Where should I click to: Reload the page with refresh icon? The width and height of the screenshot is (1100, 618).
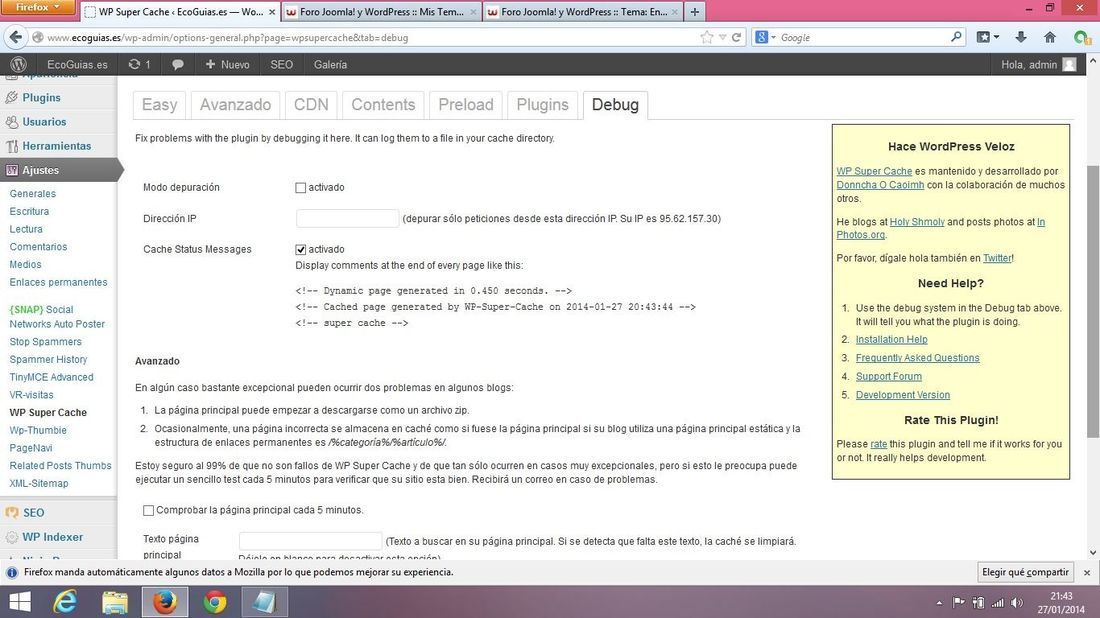pos(737,37)
